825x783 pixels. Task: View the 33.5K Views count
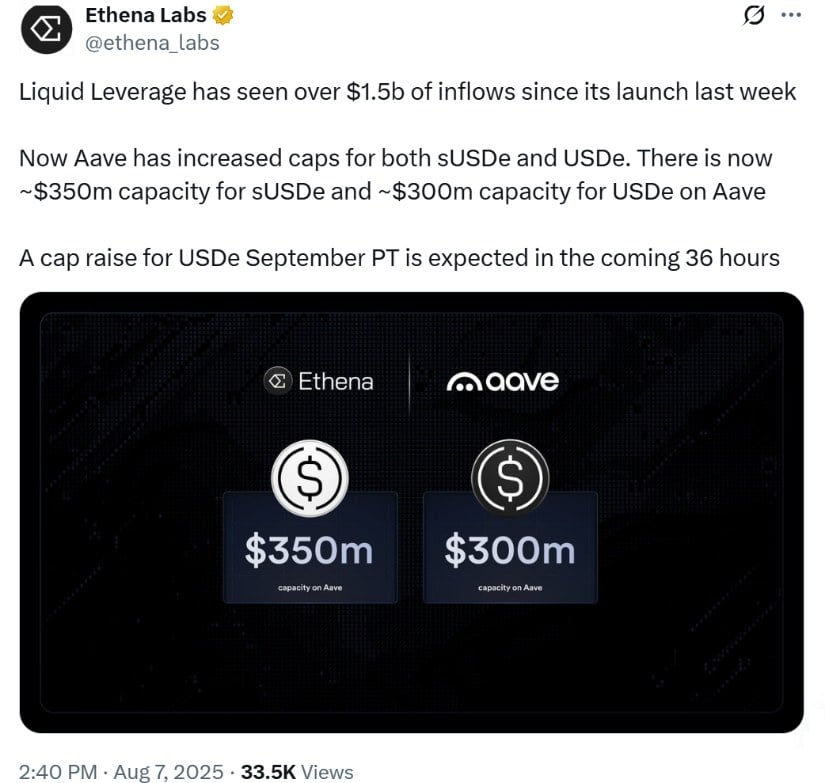(297, 772)
